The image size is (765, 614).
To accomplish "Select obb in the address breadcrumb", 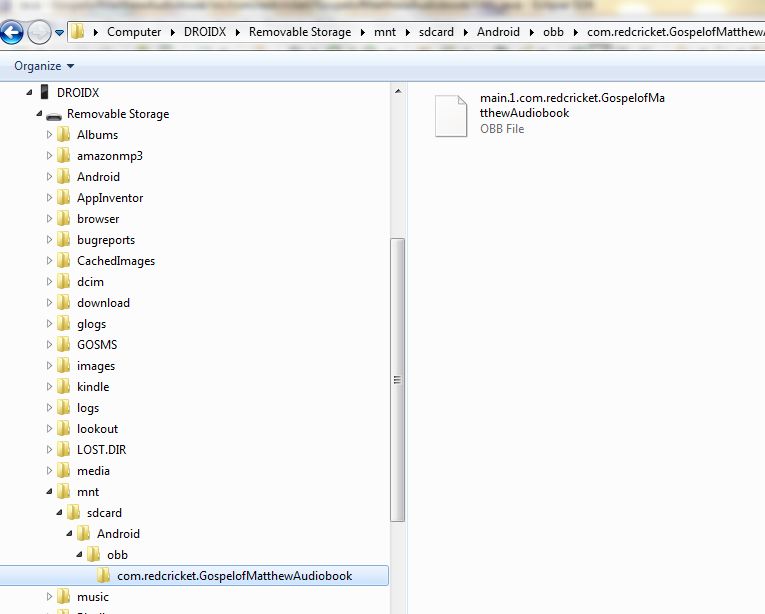I will pyautogui.click(x=553, y=32).
